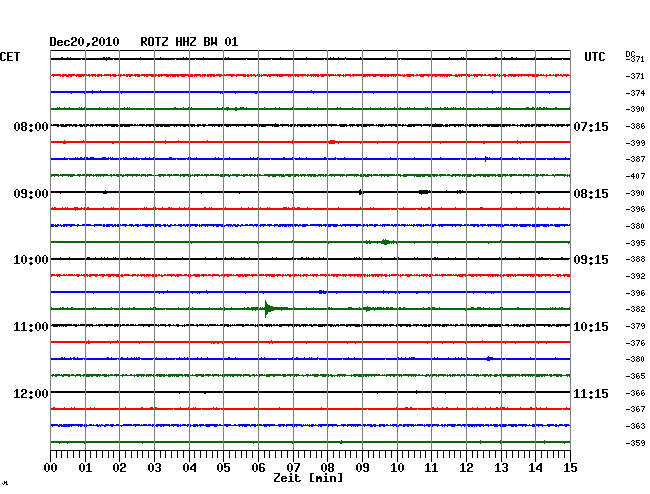Click the 03 minute axis label
This screenshot has width=650, height=494.
point(154,468)
